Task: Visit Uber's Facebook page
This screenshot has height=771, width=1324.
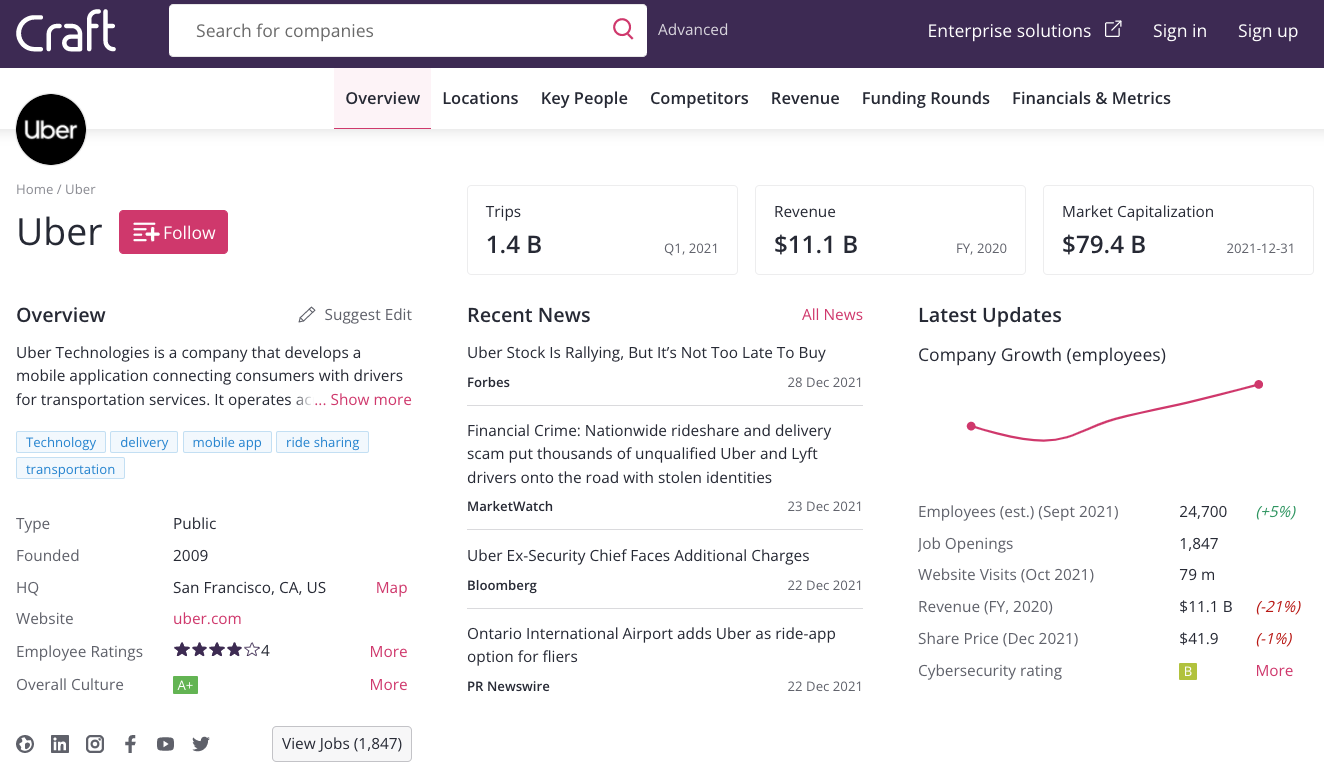Action: 130,744
